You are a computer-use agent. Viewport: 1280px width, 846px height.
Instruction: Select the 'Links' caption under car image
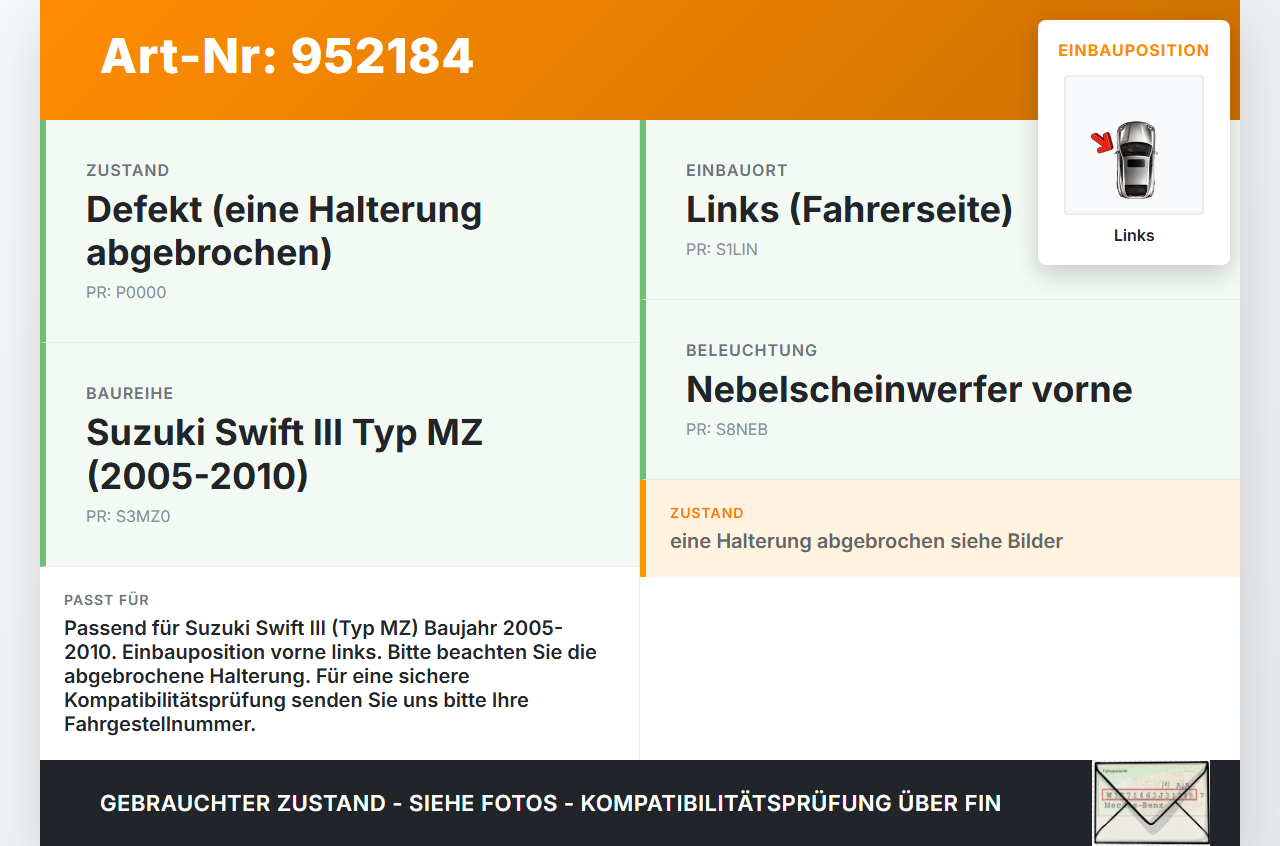click(x=1134, y=236)
